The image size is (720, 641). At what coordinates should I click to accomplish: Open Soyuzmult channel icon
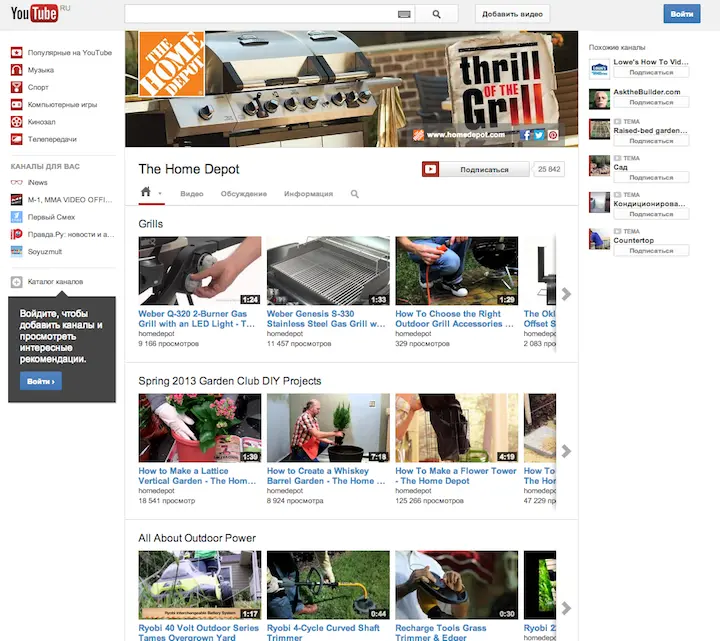[17, 251]
